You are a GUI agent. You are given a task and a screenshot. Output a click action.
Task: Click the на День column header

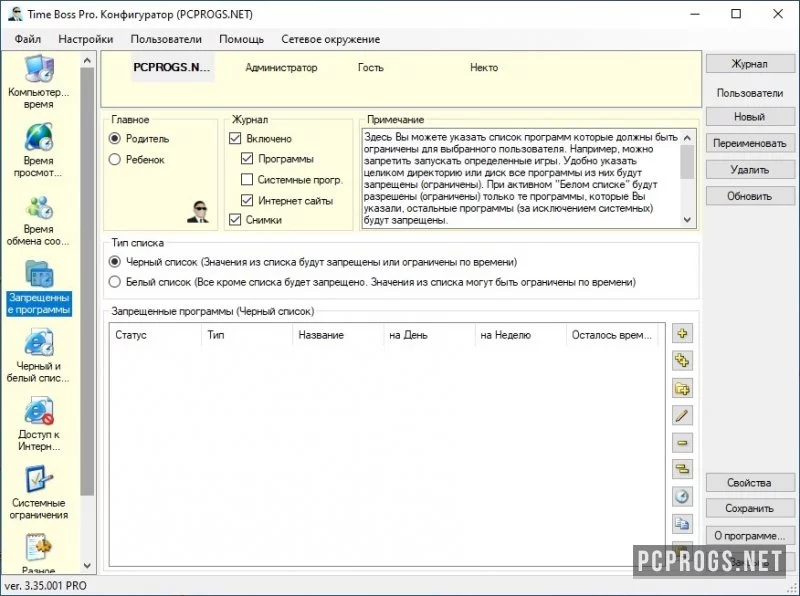[x=430, y=335]
